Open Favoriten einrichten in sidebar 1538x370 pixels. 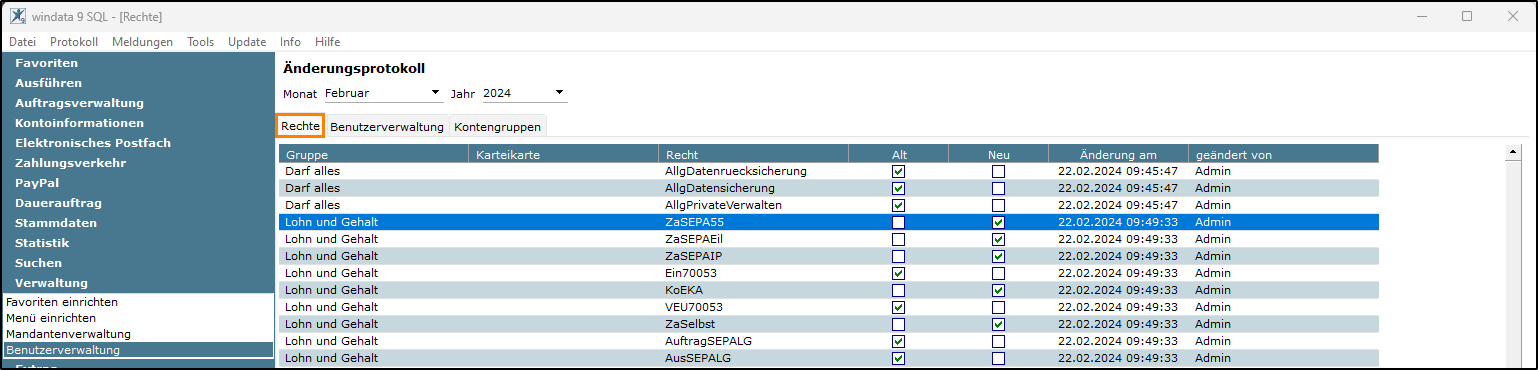(x=62, y=301)
